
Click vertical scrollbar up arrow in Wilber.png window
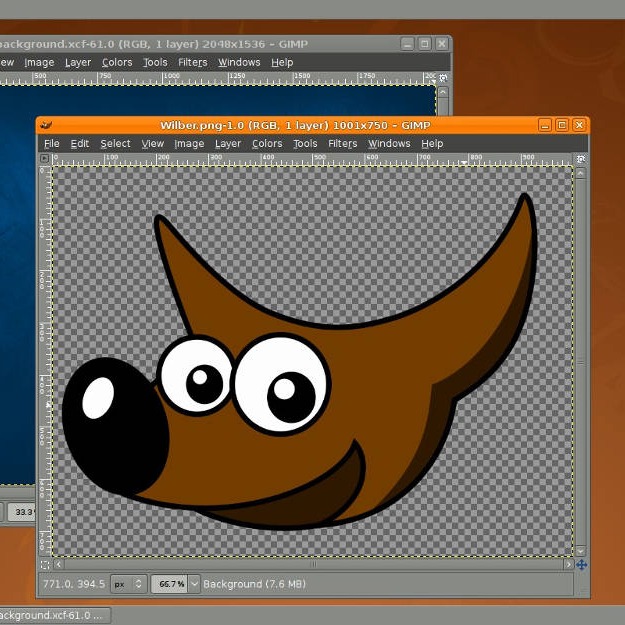(x=581, y=173)
